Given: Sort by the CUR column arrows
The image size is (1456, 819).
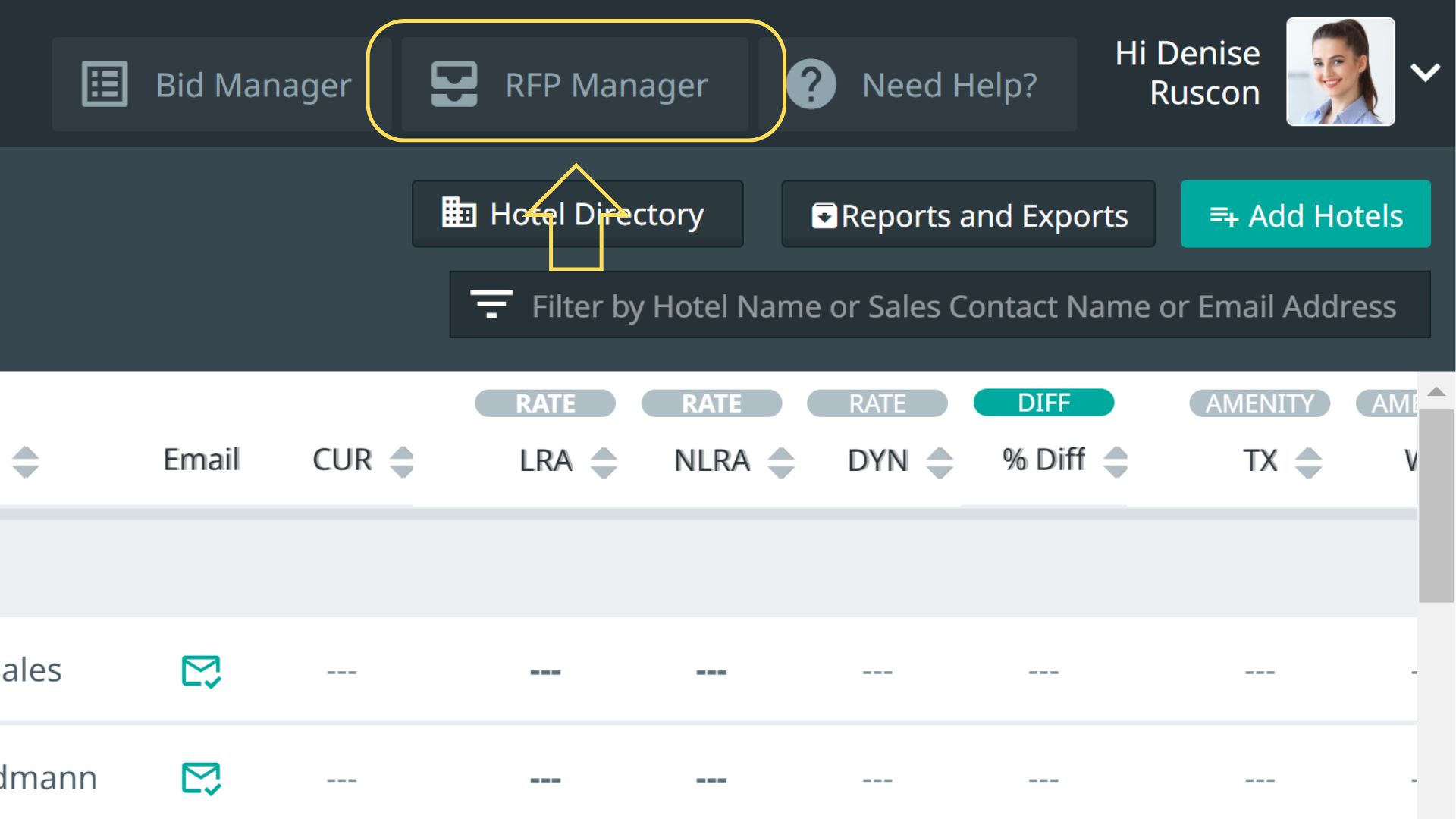Looking at the screenshot, I should coord(401,461).
